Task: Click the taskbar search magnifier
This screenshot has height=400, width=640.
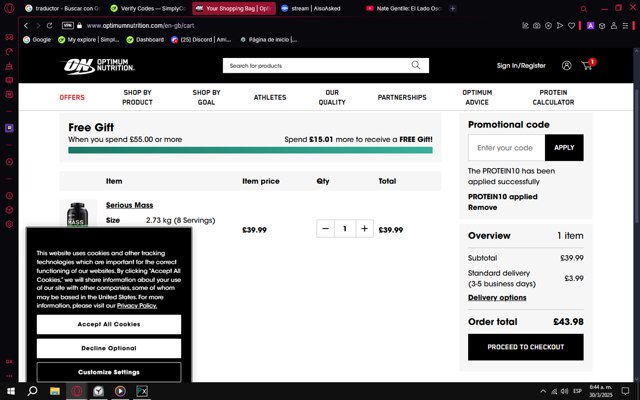Action: point(32,391)
